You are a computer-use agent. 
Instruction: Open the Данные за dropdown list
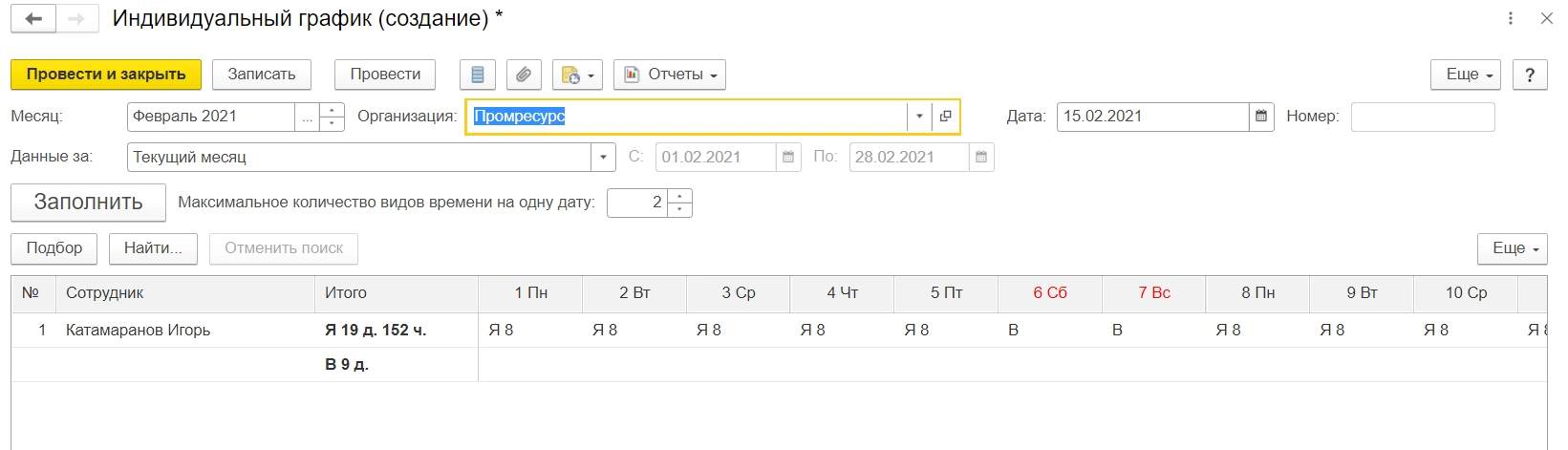click(603, 158)
